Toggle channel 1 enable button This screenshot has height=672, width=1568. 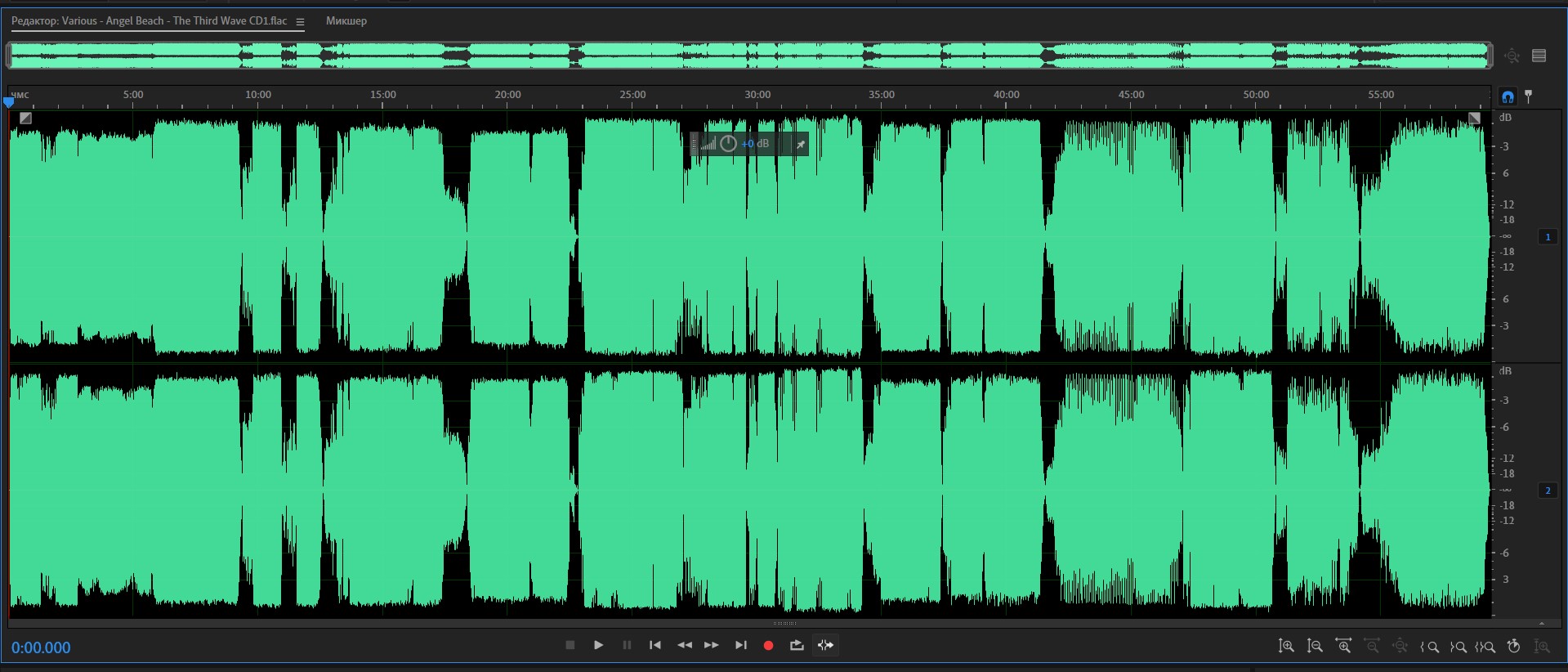point(1548,237)
